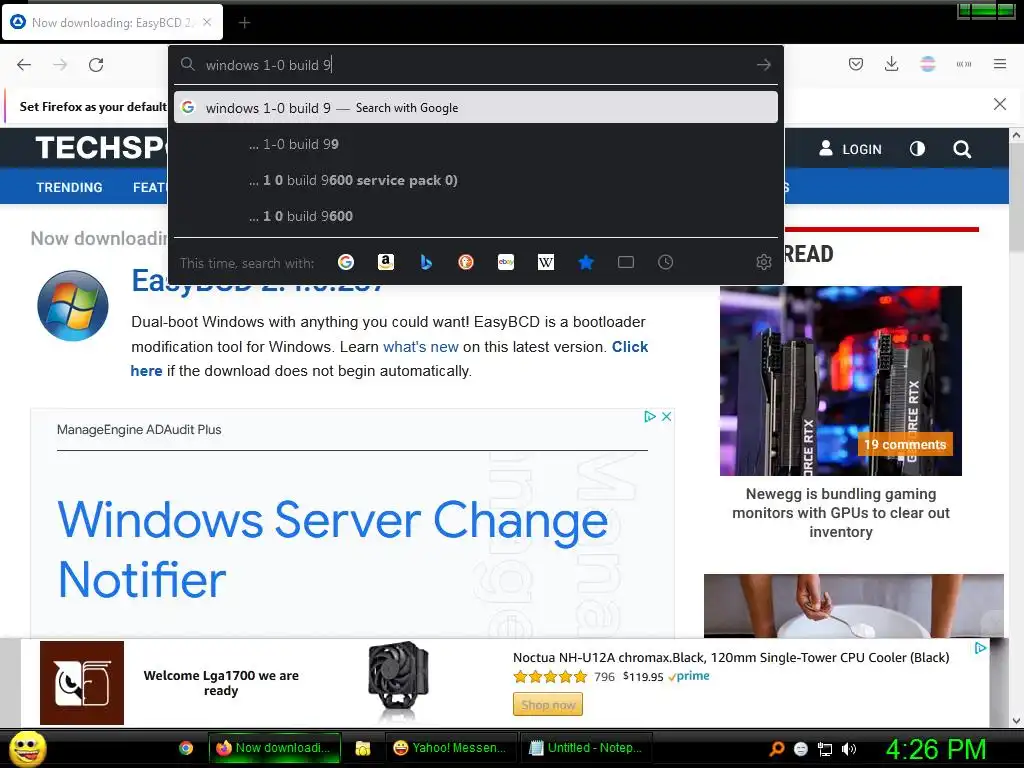Launch Chrome from the taskbar
Viewport: 1024px width, 768px height.
pos(186,748)
